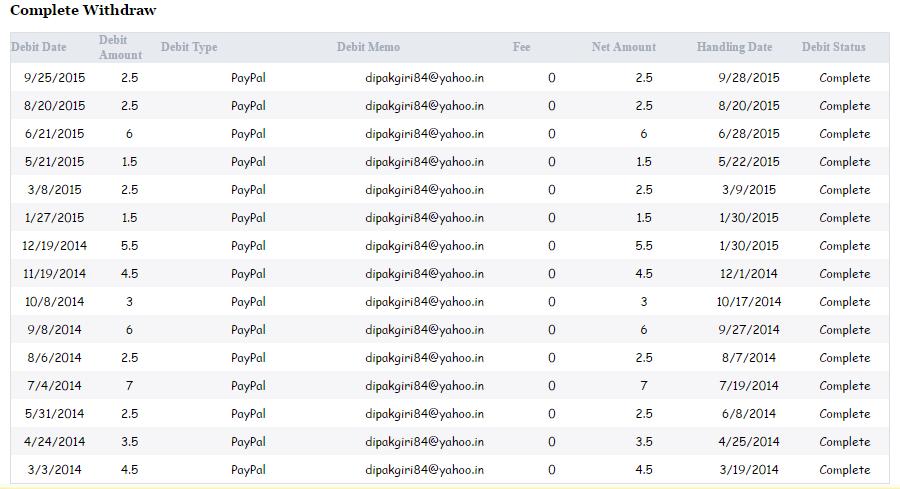Image resolution: width=900 pixels, height=489 pixels.
Task: Click Complete status in the 9/25/2015 row
Action: pos(845,77)
